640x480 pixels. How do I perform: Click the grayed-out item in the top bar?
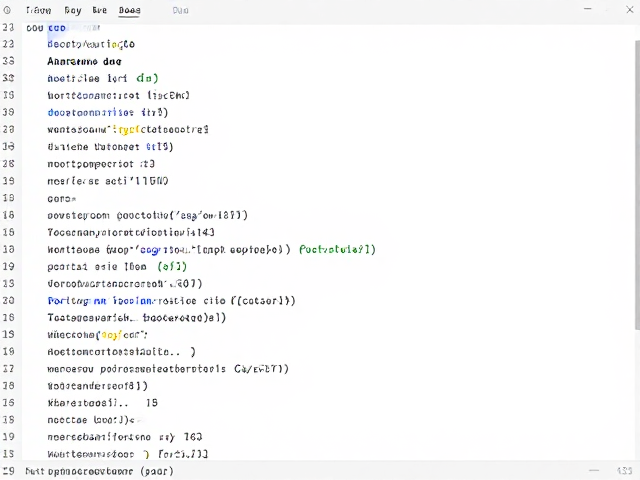point(180,10)
